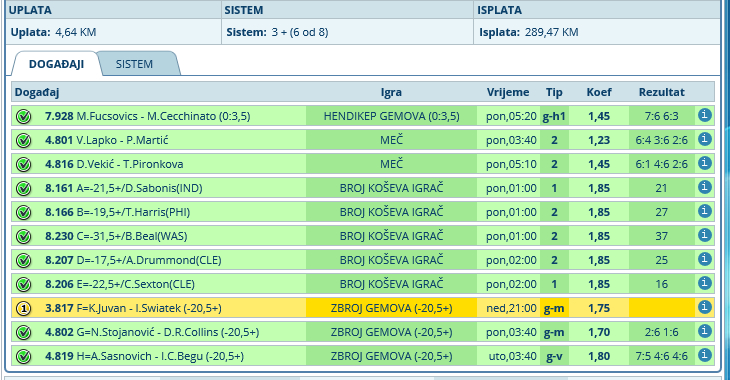Open info icon for K.Juvan - I.Swiatek row
This screenshot has height=380, width=730.
coord(704,307)
